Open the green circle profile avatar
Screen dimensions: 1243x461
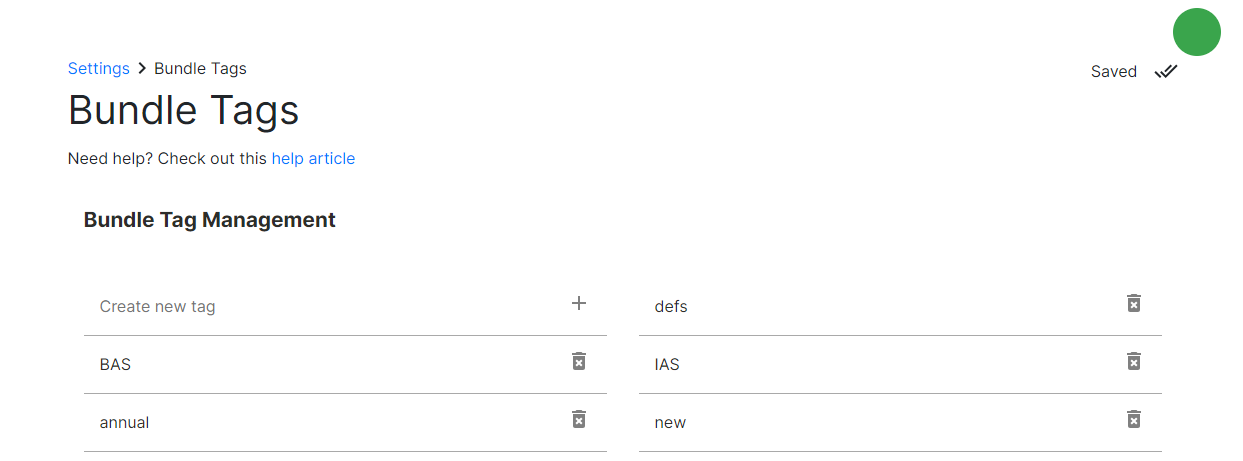point(1196,32)
